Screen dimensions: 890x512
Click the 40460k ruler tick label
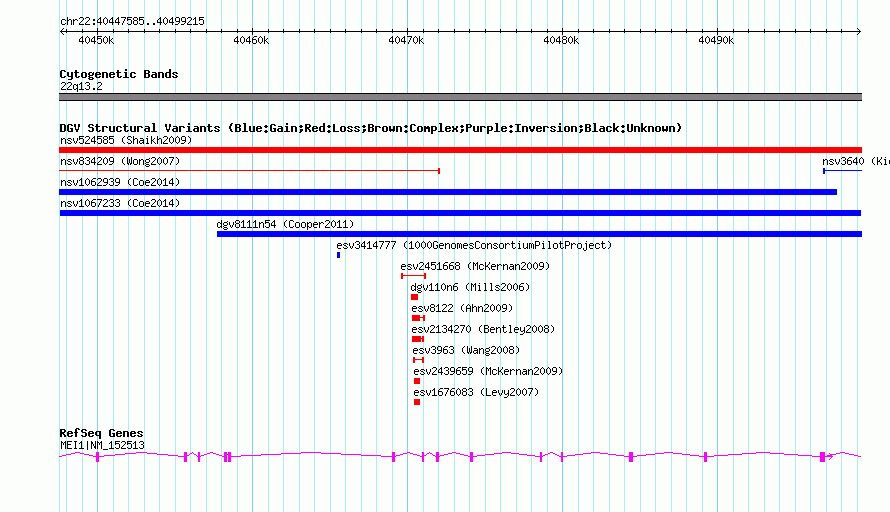tap(251, 40)
